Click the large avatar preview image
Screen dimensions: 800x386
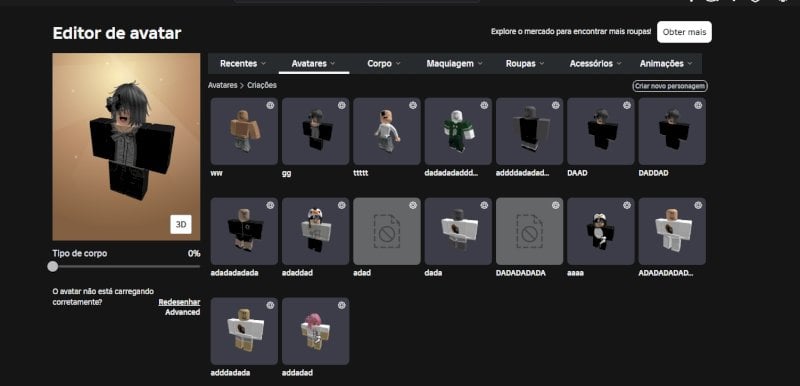pyautogui.click(x=126, y=146)
